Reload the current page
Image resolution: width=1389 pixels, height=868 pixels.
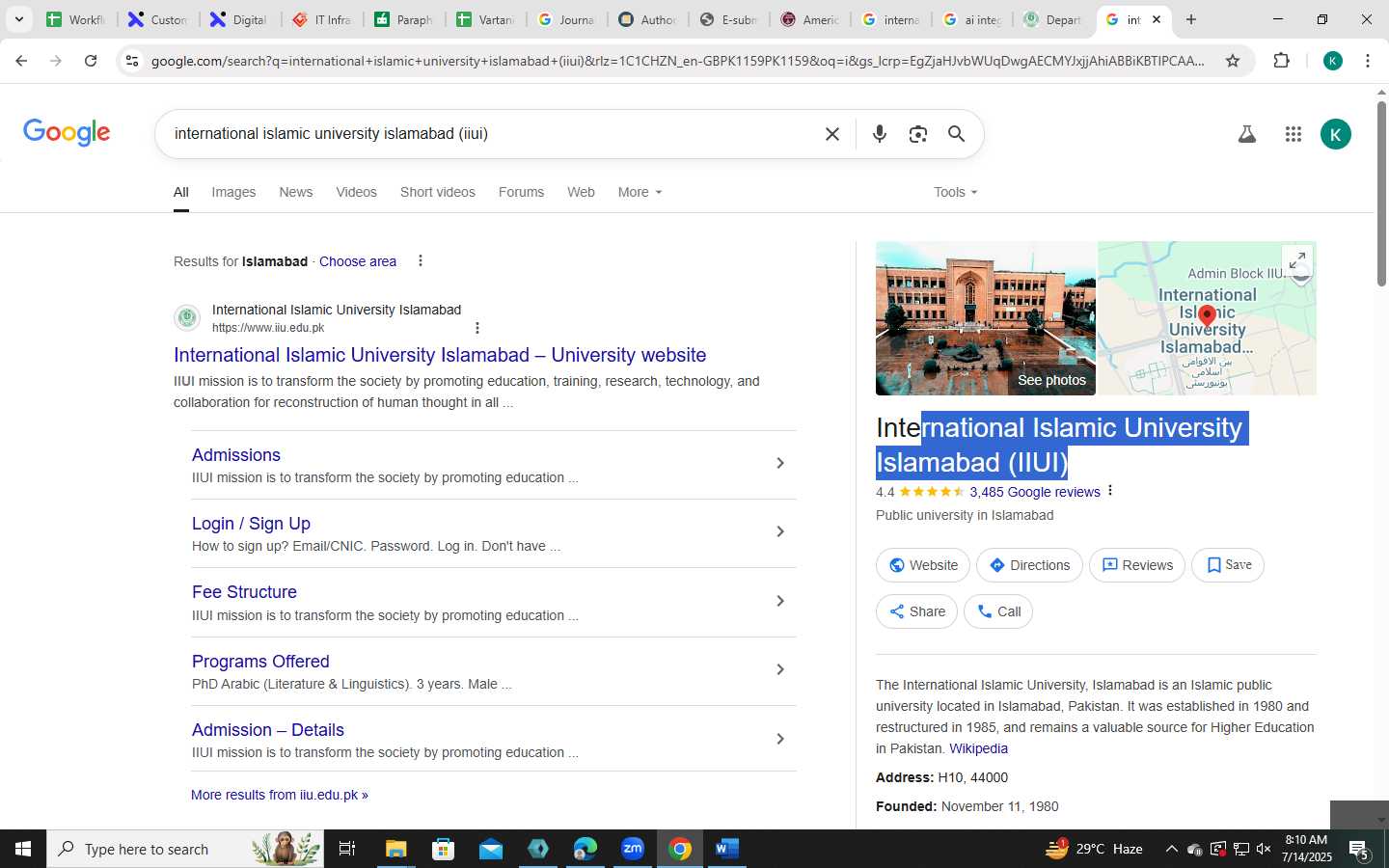91,61
